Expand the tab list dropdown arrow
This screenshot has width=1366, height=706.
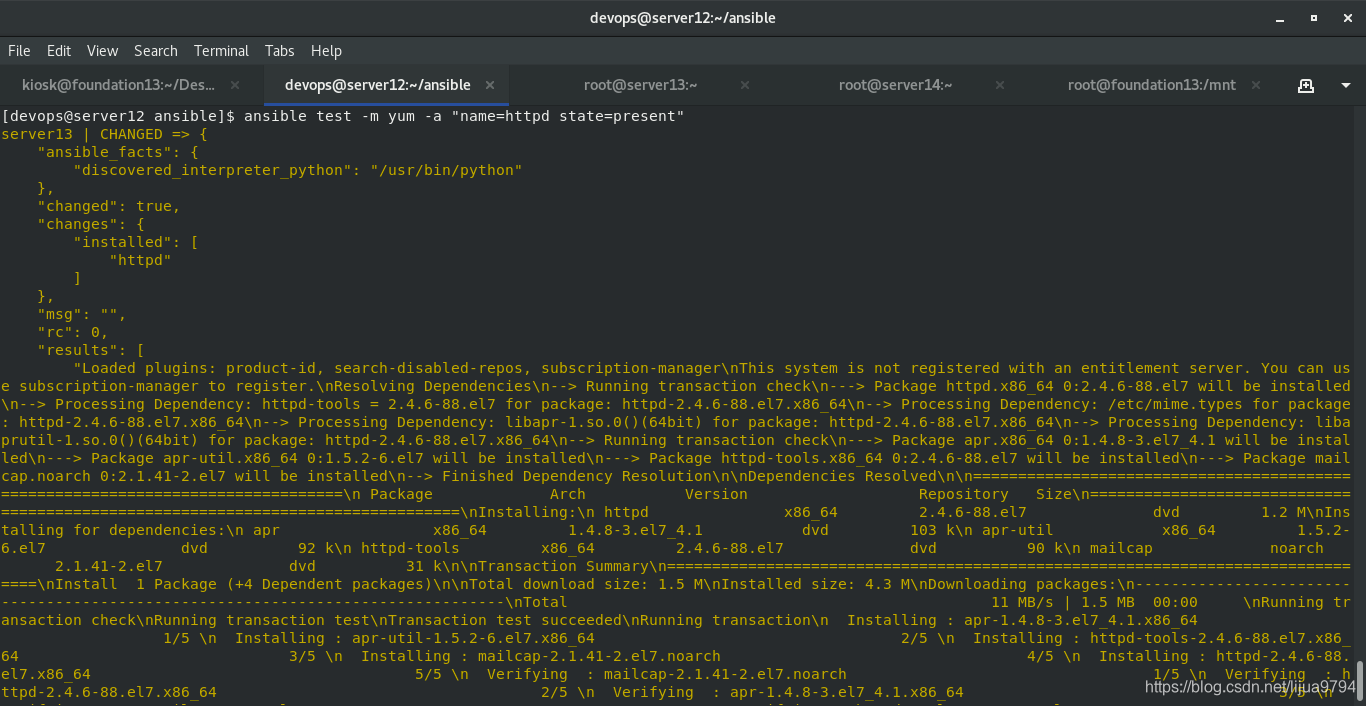[1345, 85]
